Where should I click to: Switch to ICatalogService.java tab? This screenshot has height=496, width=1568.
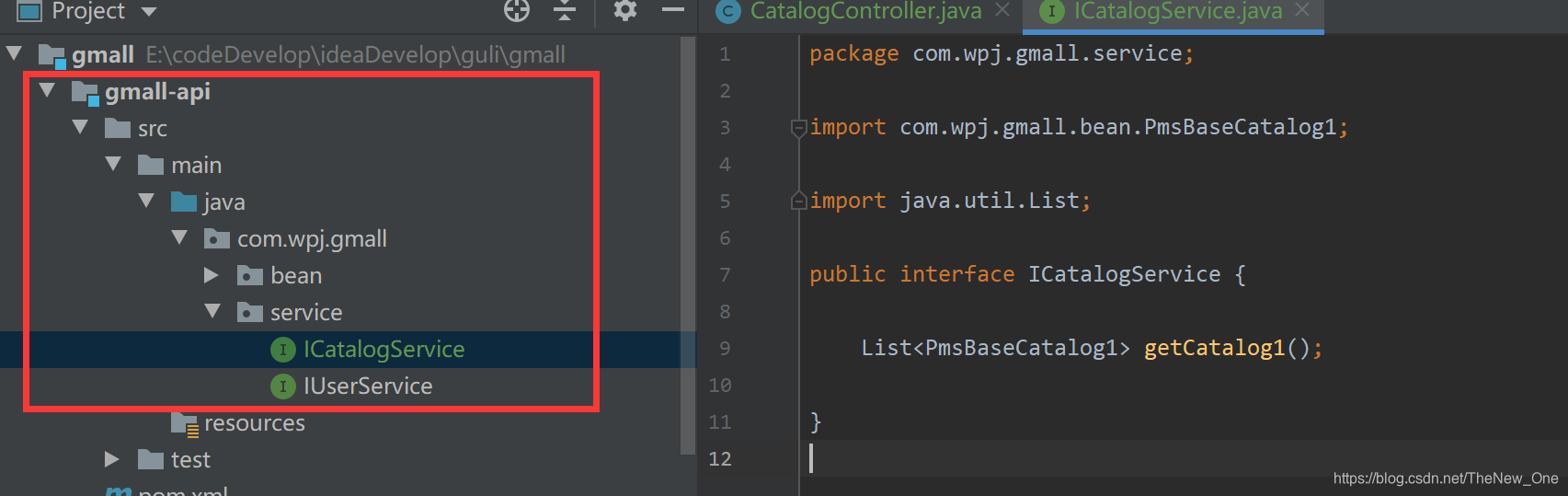[1178, 11]
